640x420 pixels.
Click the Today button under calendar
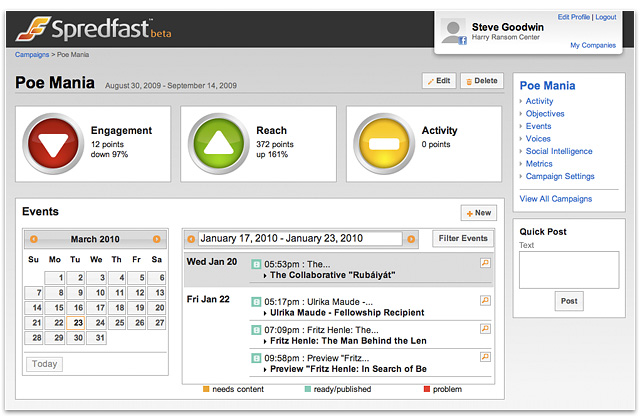click(44, 364)
